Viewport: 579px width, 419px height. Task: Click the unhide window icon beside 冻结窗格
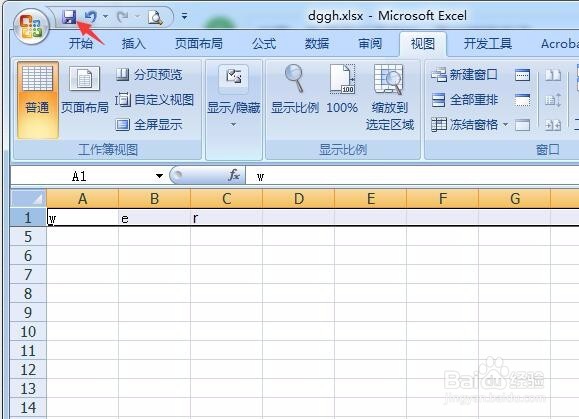coord(523,125)
